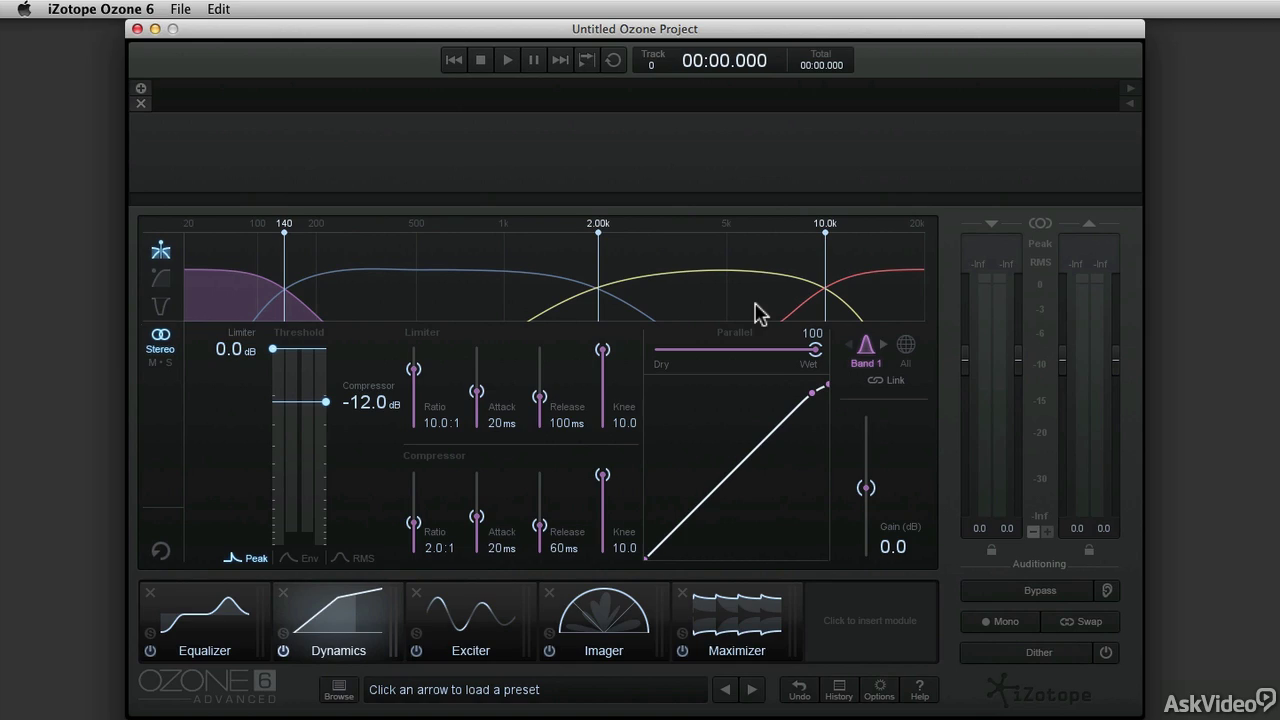The width and height of the screenshot is (1280, 720).
Task: Select Env detection mode
Action: coord(299,558)
